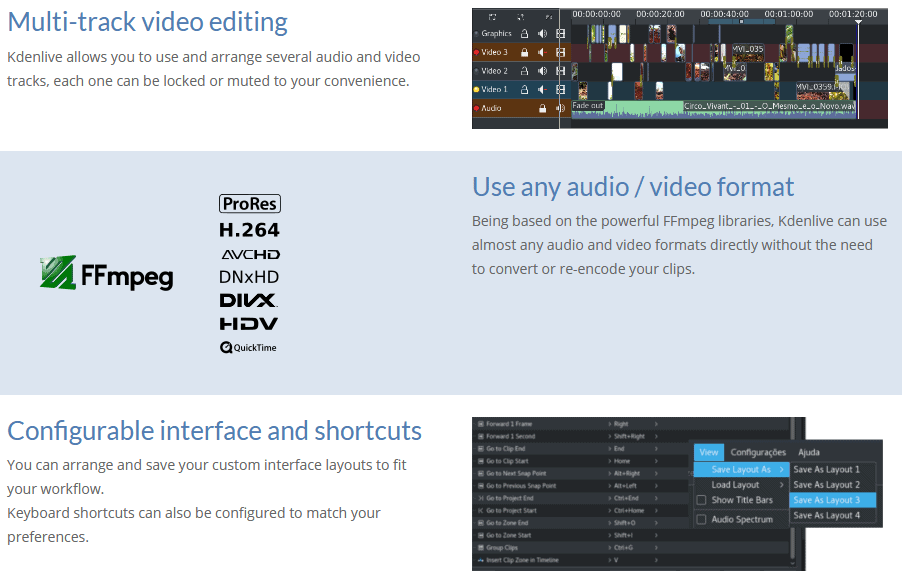Screen dimensions: 902x583
Task: Open the Ajuda menu
Action: click(809, 452)
